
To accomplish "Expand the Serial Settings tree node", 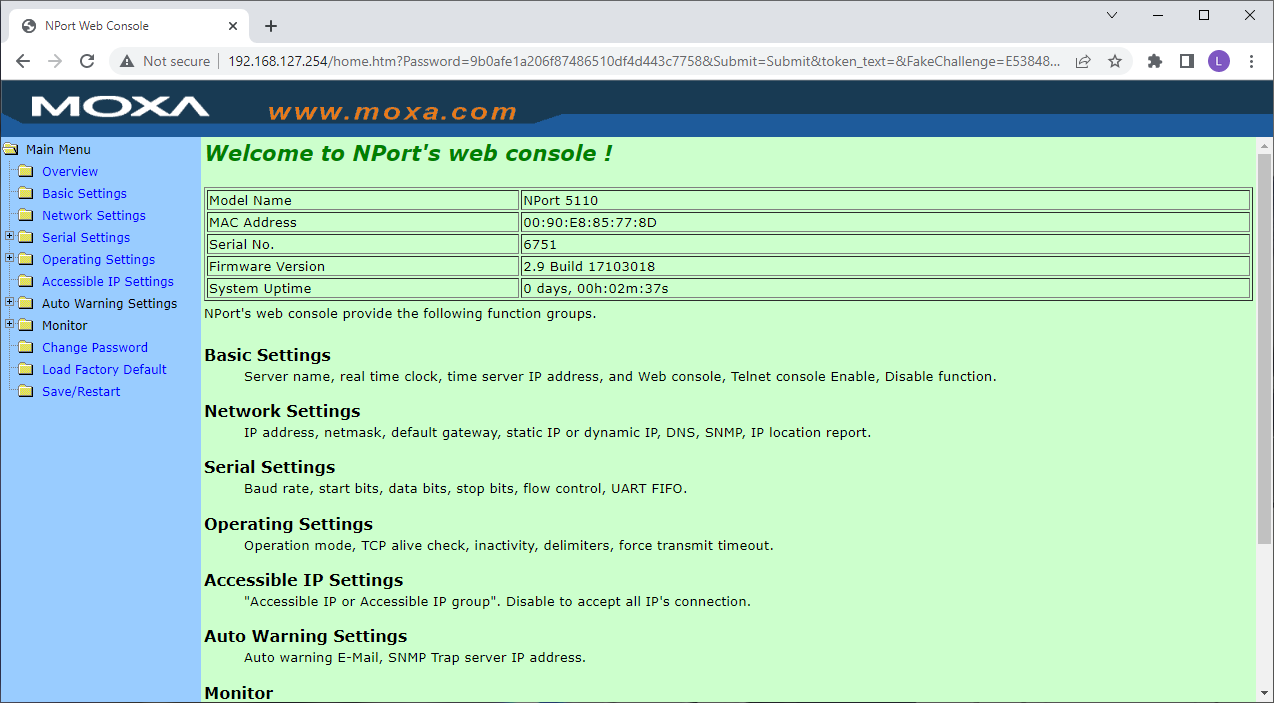I will (x=9, y=237).
